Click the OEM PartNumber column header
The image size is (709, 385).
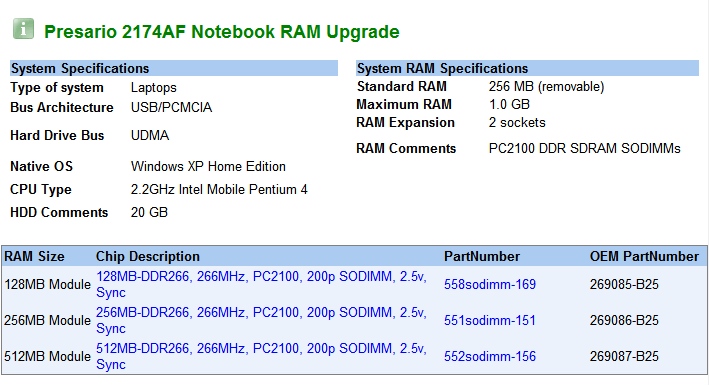click(644, 257)
